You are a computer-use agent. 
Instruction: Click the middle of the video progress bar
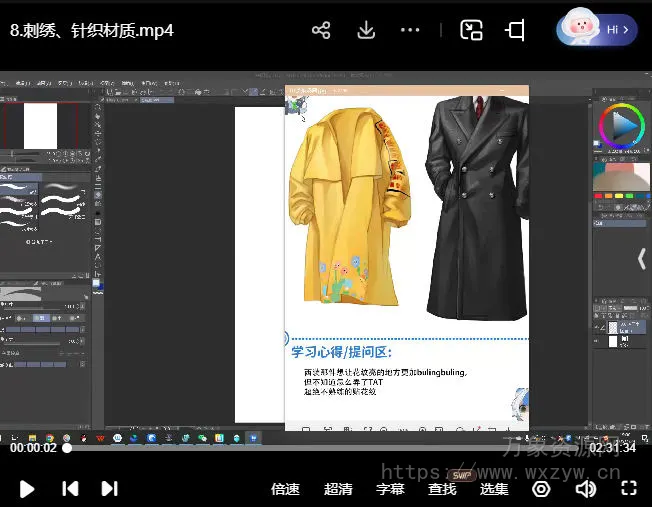(x=326, y=448)
